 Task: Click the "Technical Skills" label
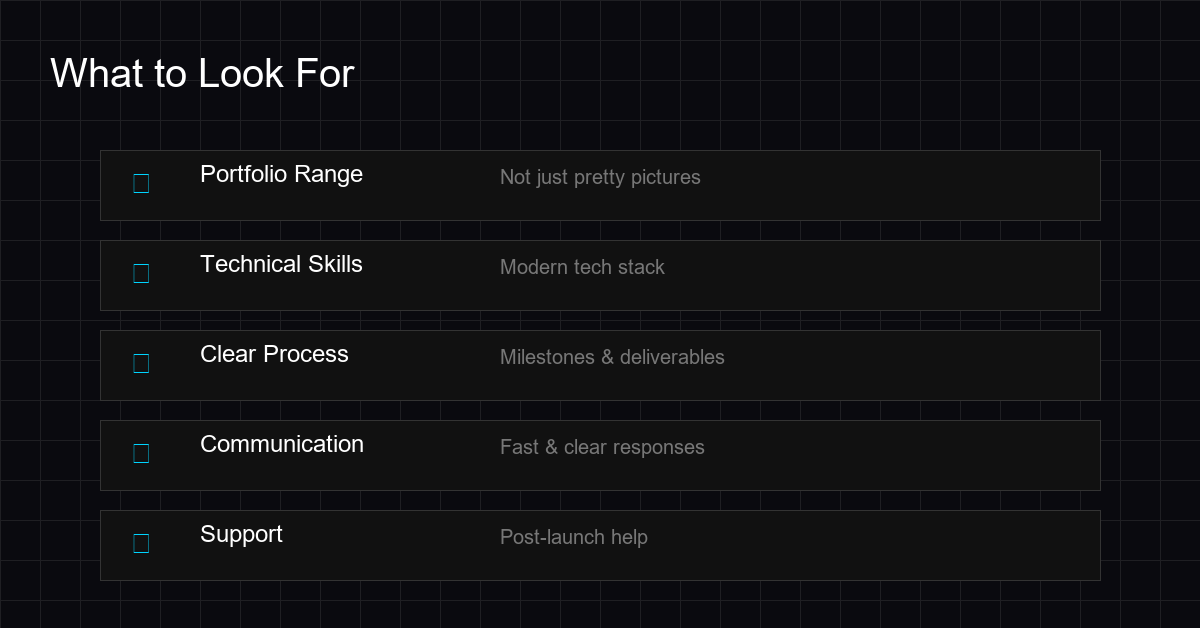(x=281, y=264)
